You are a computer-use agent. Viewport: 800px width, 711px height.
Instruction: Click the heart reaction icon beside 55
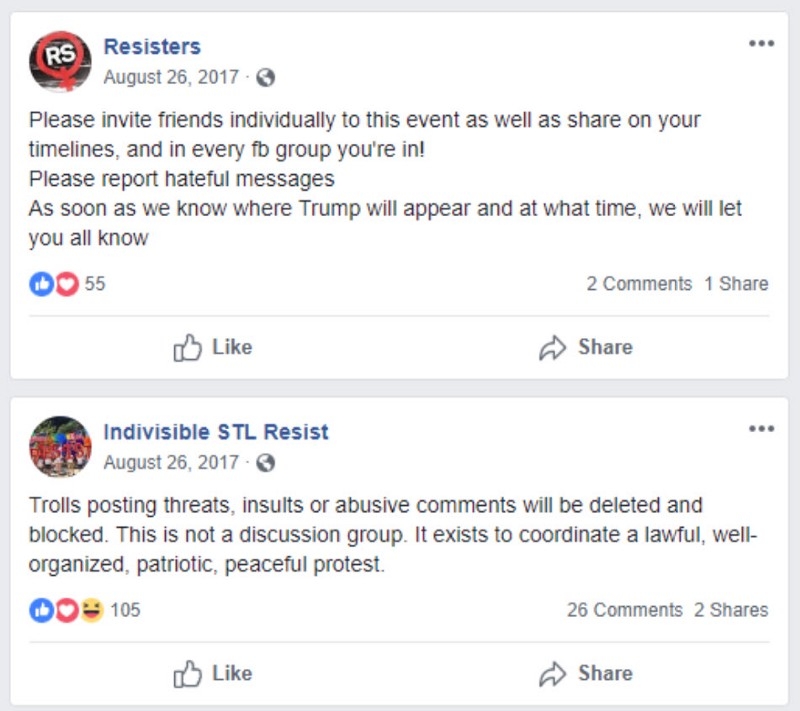(66, 284)
